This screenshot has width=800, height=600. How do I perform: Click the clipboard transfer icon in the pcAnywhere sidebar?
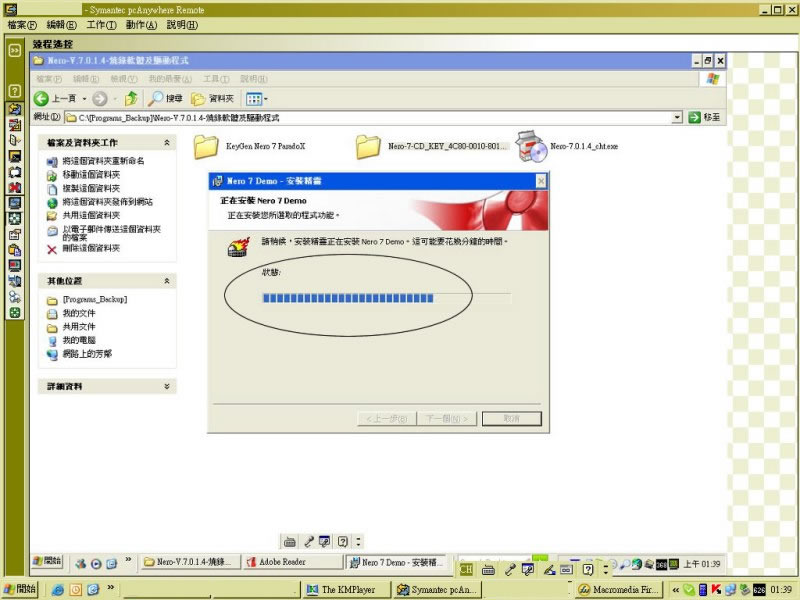(15, 250)
